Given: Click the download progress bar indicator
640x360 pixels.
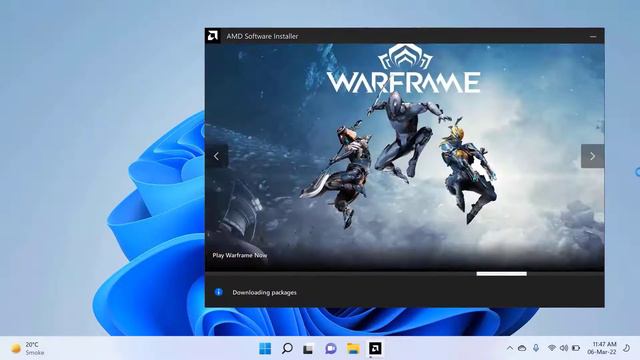Looking at the screenshot, I should tap(501, 274).
